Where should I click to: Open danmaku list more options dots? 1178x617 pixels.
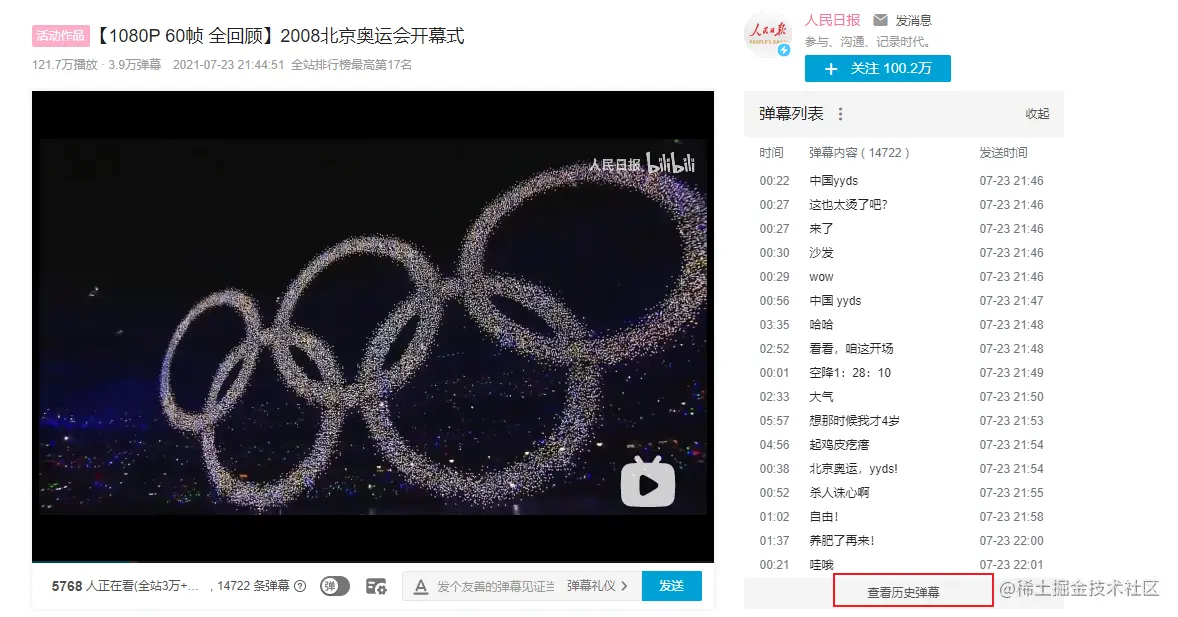pos(841,114)
